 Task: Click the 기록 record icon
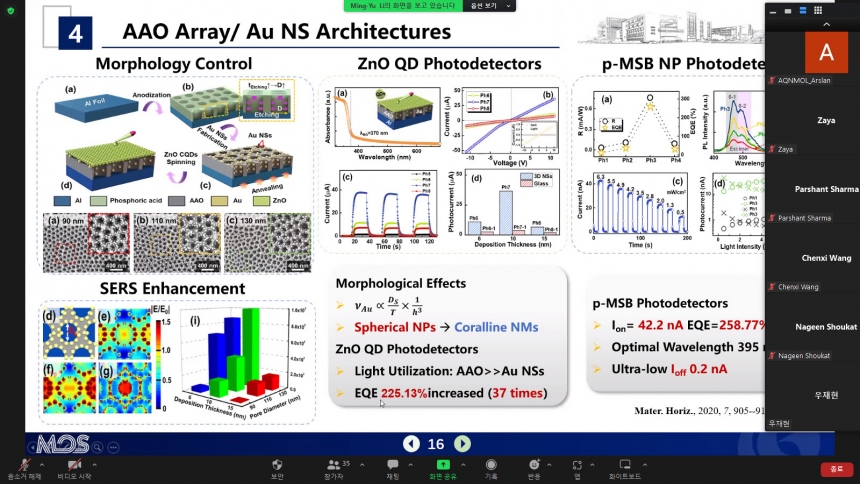491,469
